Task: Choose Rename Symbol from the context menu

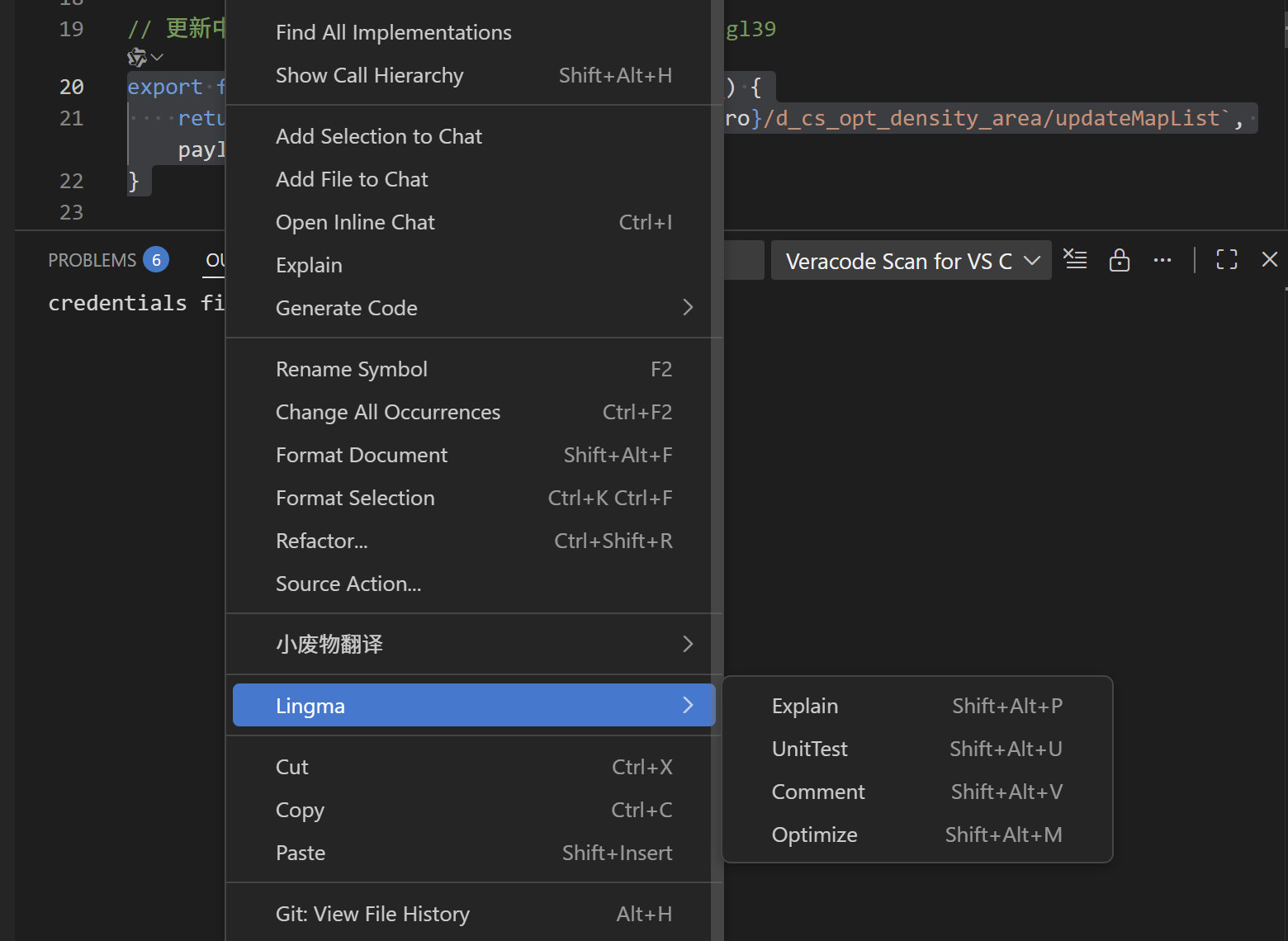Action: pos(474,369)
